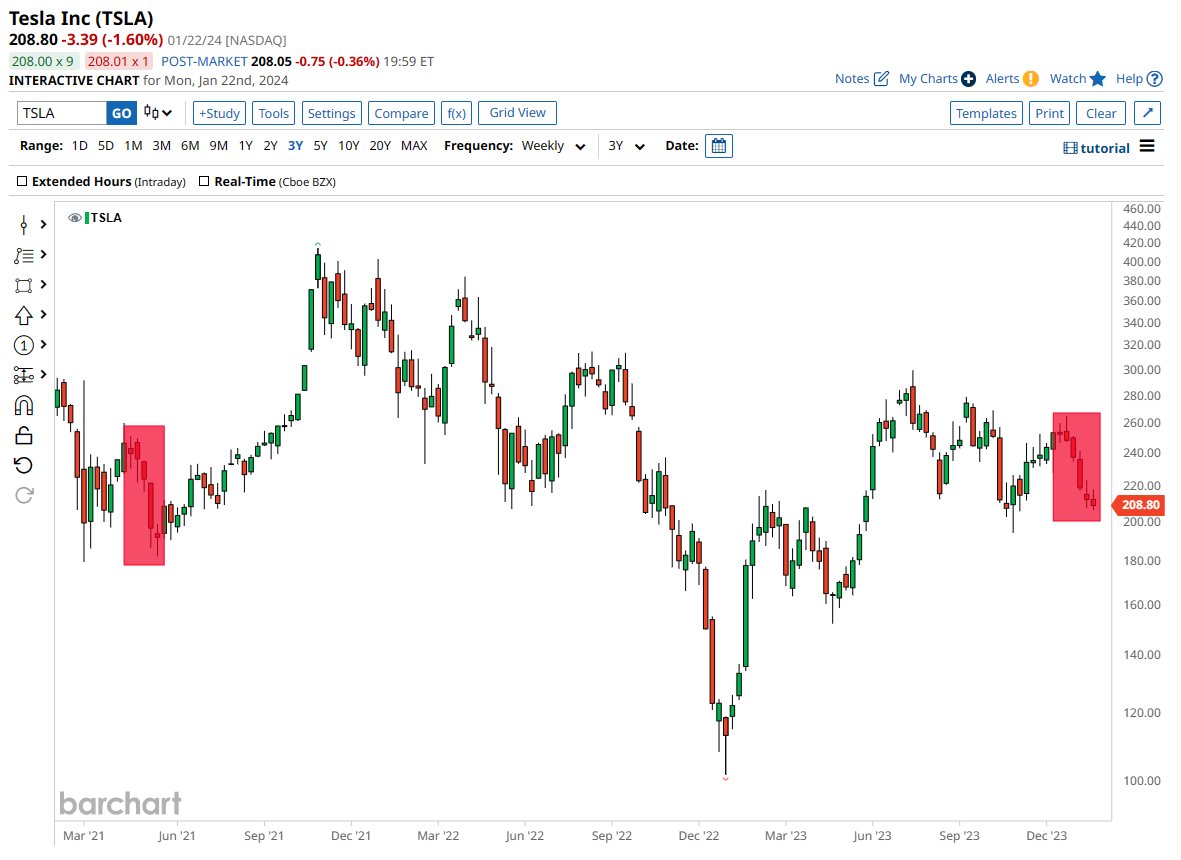The width and height of the screenshot is (1181, 860).
Task: Expand measurement tools flyout chevron
Action: click(44, 375)
